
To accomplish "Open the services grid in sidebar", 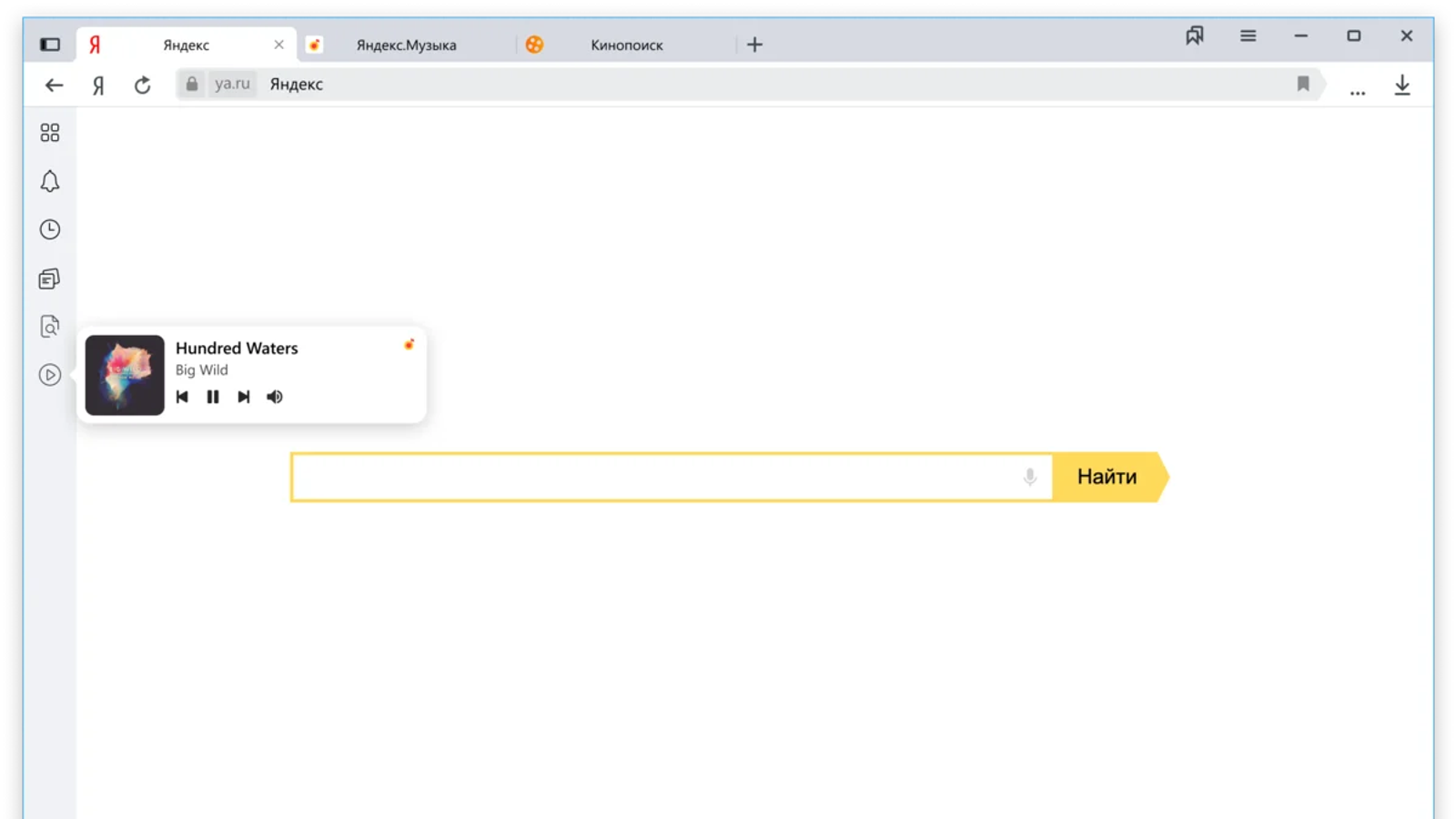I will [50, 133].
